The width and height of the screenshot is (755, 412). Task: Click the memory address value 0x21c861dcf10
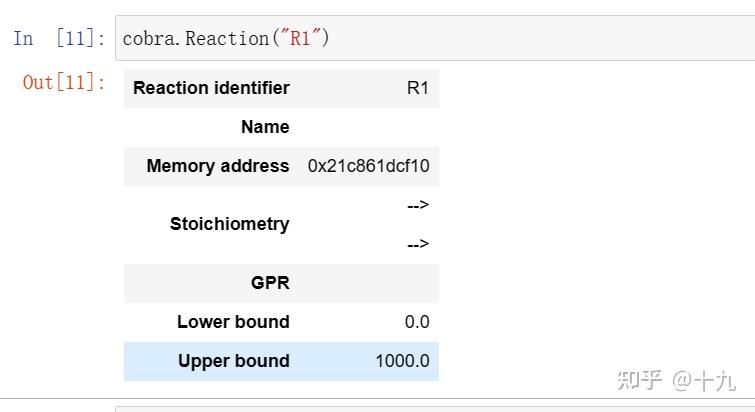click(368, 166)
